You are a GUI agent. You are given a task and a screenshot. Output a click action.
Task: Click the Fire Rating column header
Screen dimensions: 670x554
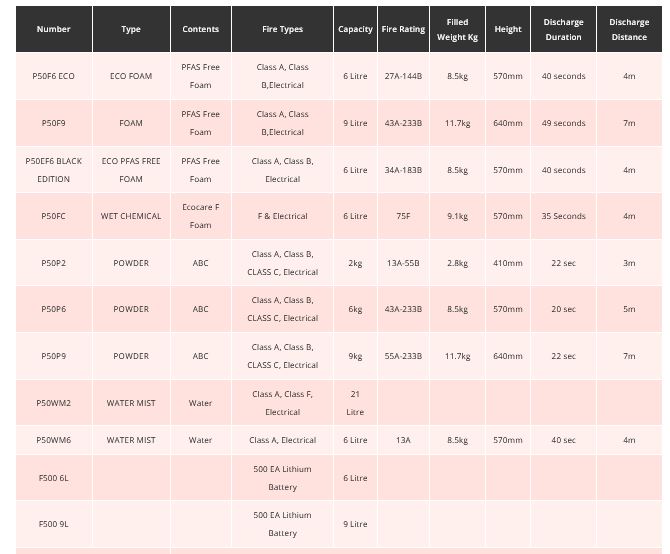pyautogui.click(x=403, y=29)
